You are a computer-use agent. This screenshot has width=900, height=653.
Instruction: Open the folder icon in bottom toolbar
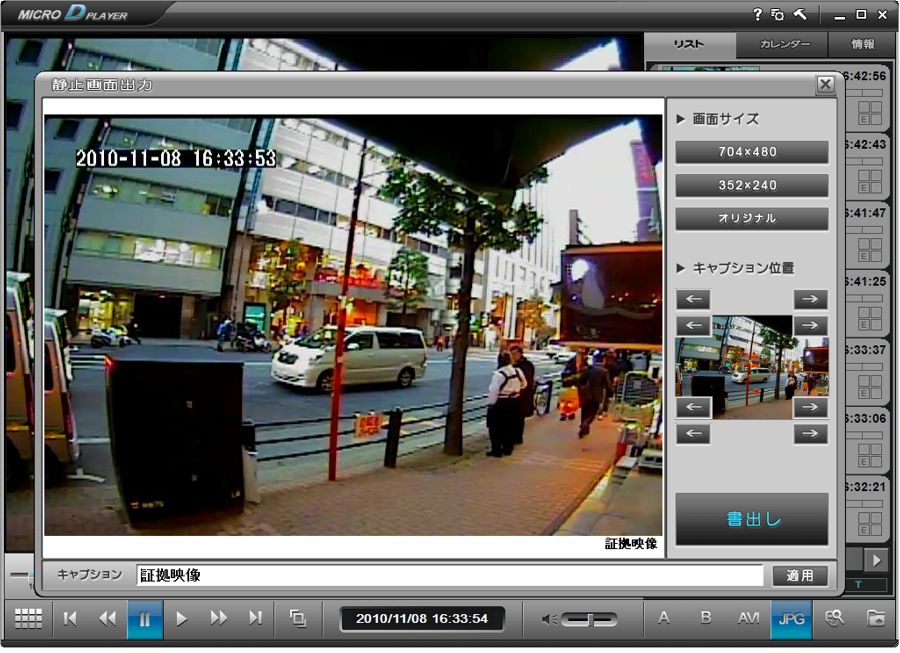(x=876, y=619)
